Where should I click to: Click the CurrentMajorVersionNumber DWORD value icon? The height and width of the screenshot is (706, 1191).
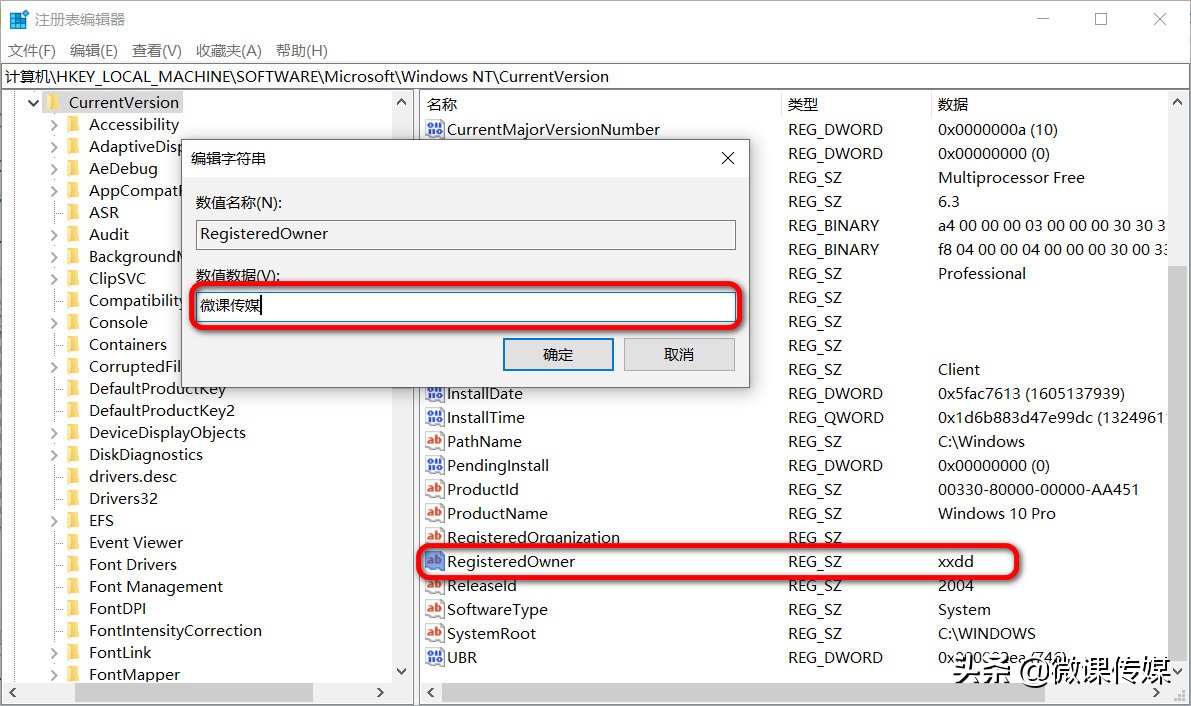point(434,129)
